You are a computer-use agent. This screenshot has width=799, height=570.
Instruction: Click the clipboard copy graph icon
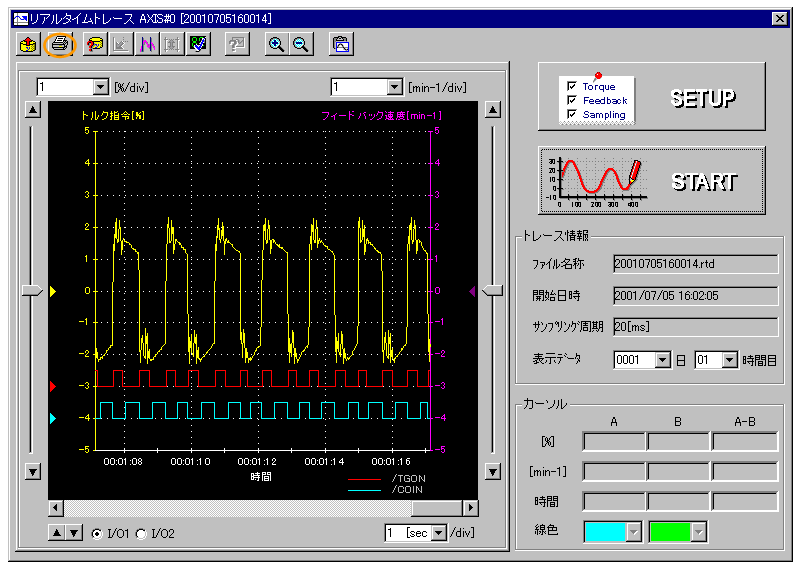coord(341,44)
